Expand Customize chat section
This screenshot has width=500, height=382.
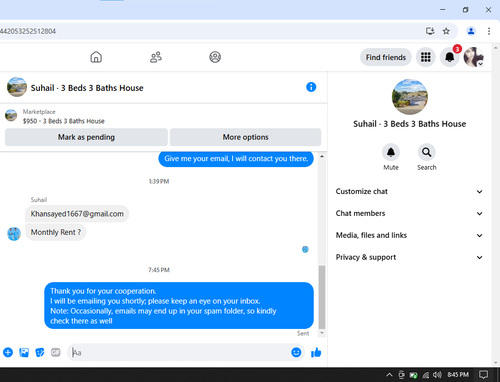click(x=409, y=191)
